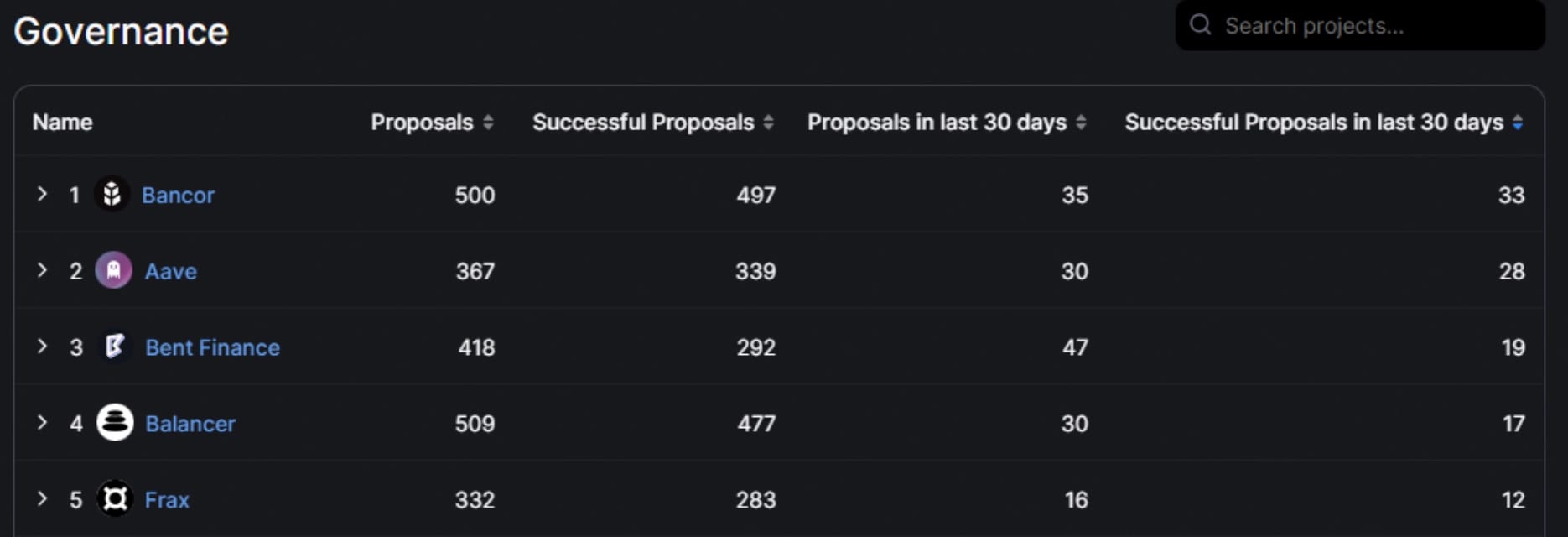This screenshot has width=1568, height=537.
Task: Open the Bancor project link
Action: pos(178,196)
